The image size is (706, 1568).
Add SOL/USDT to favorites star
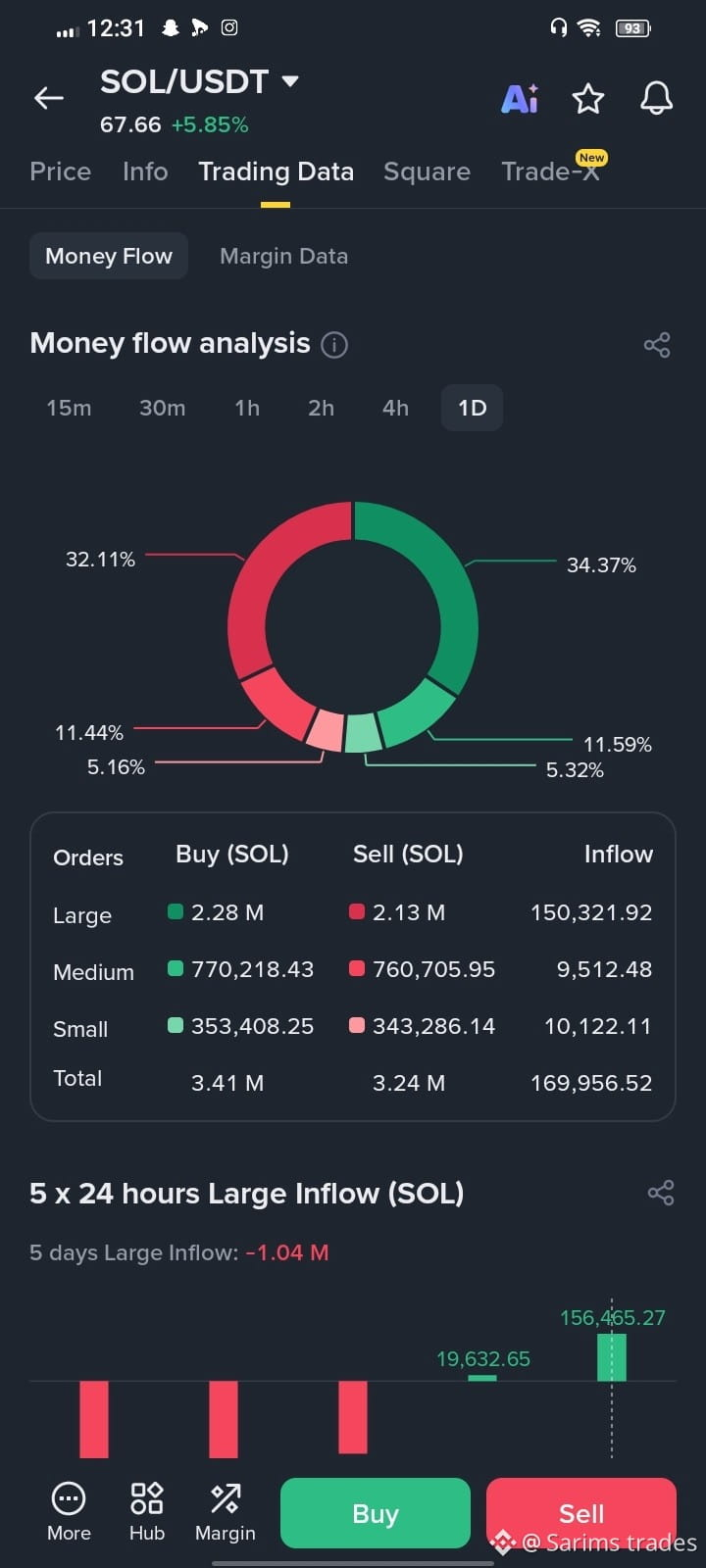point(588,98)
